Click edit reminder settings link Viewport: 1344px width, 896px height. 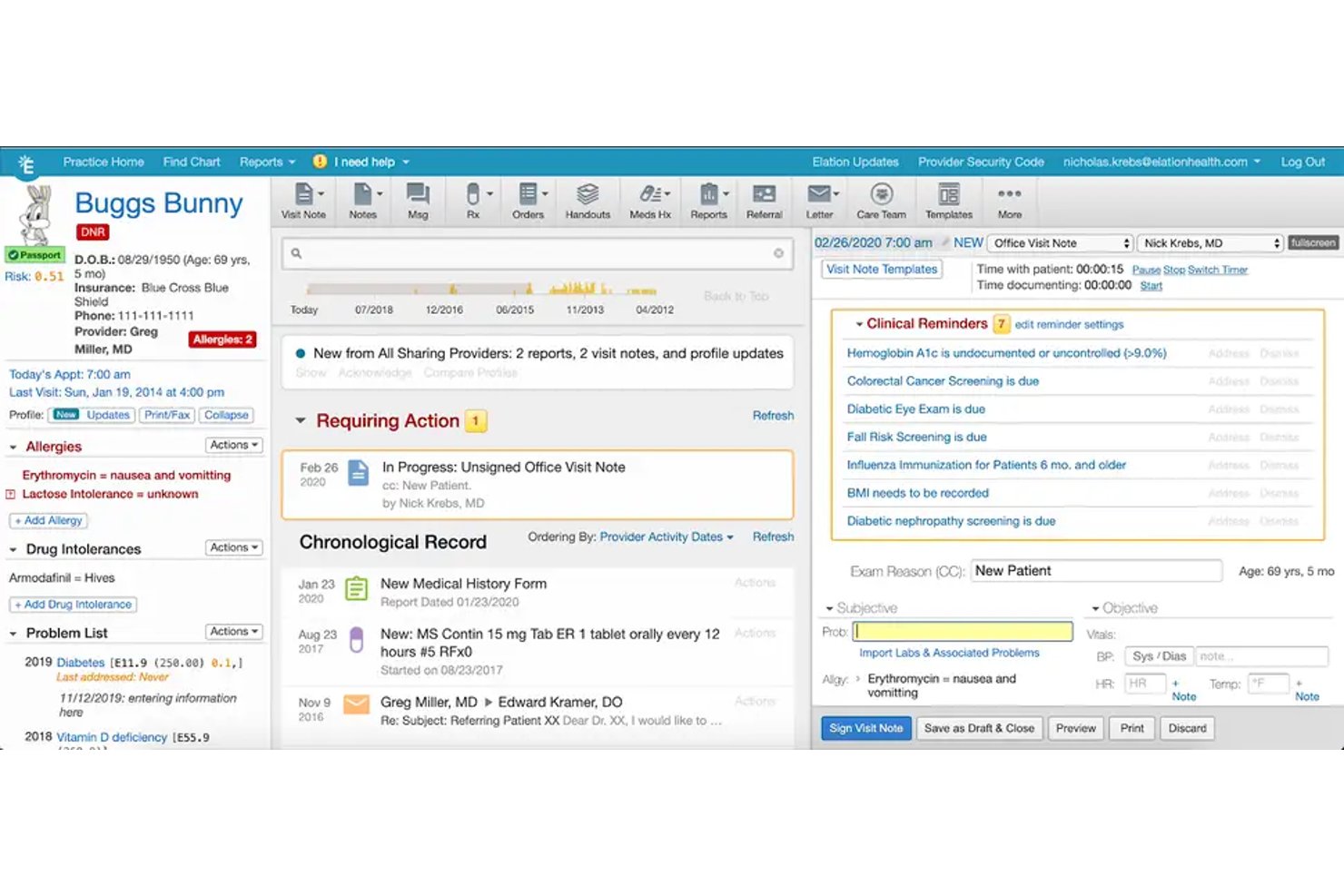tap(1069, 324)
